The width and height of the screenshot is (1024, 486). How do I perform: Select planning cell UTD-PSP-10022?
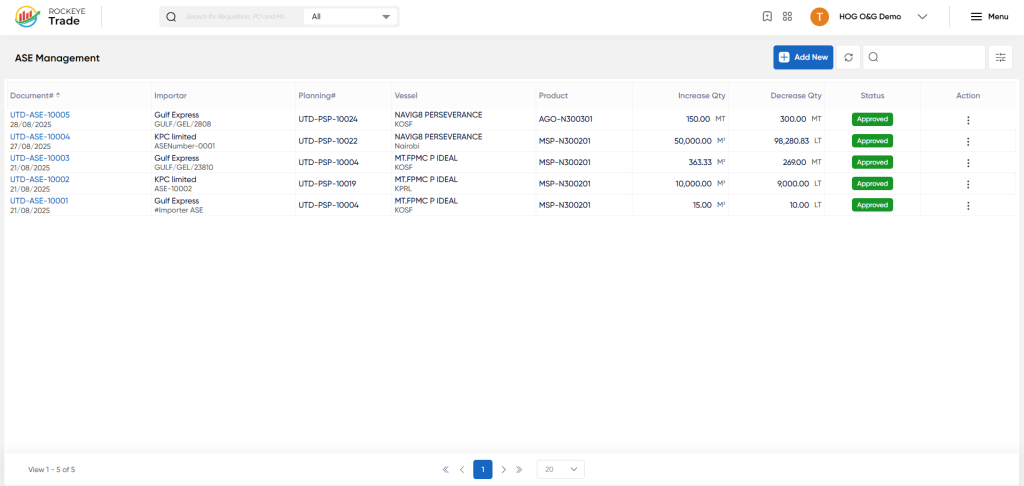[328, 141]
